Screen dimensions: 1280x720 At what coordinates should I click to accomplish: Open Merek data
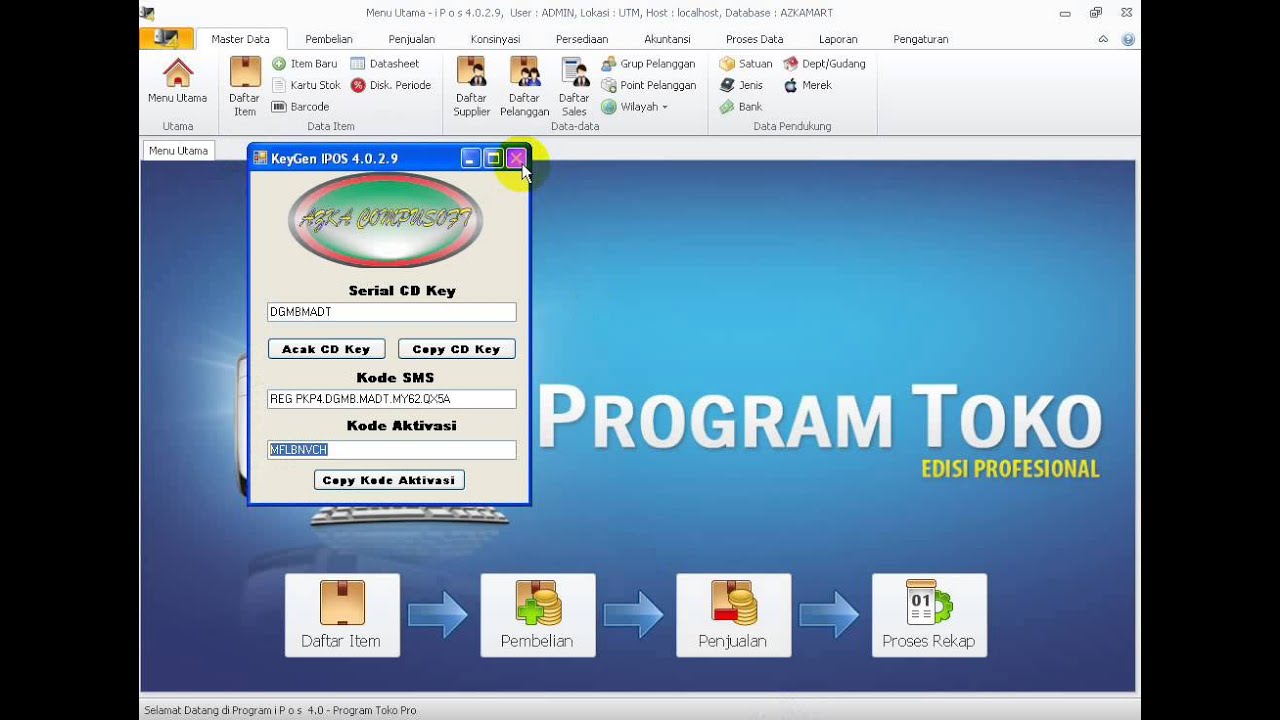[x=808, y=85]
